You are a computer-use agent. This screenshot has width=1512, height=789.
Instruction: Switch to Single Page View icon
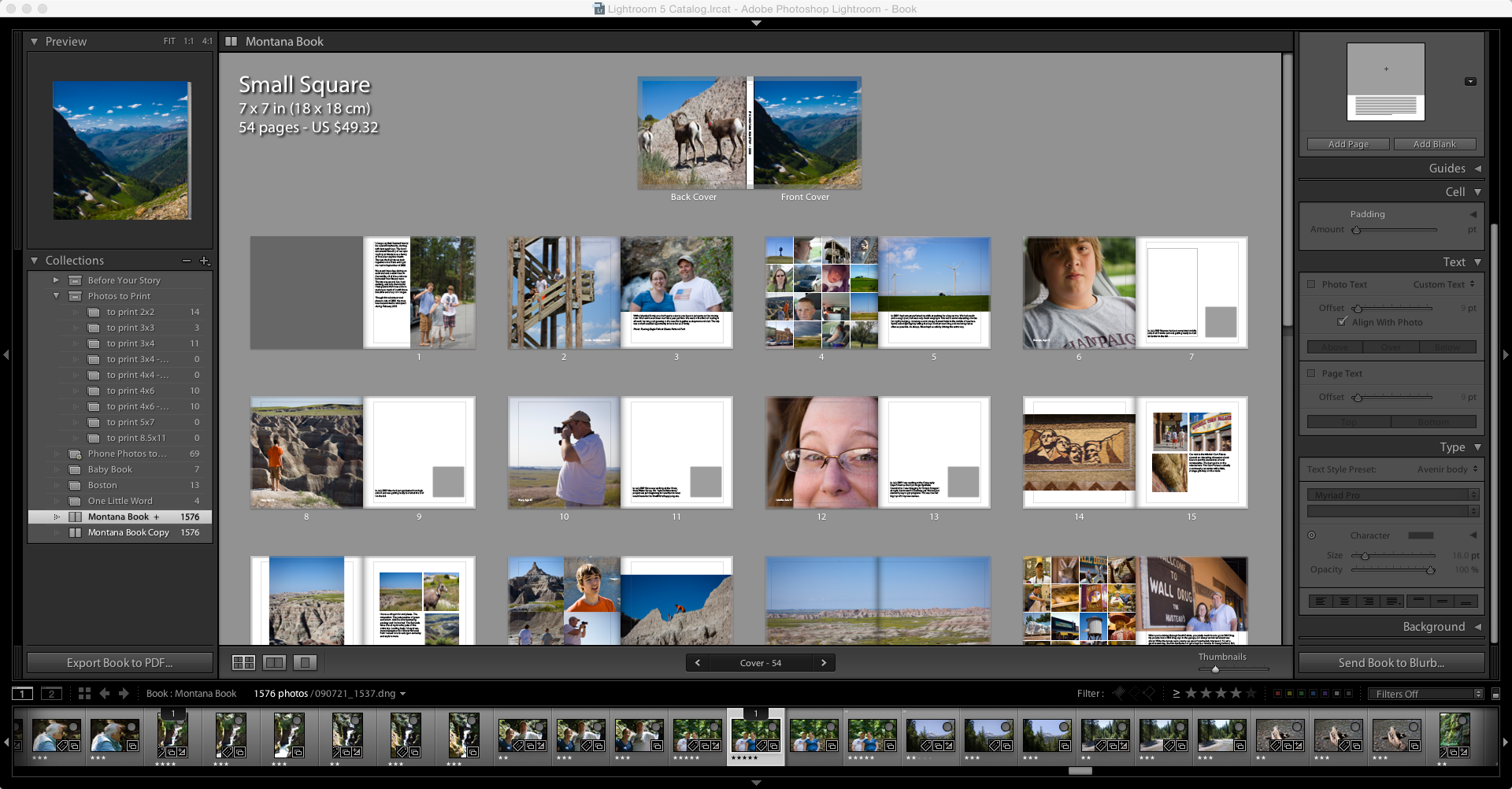(x=305, y=663)
